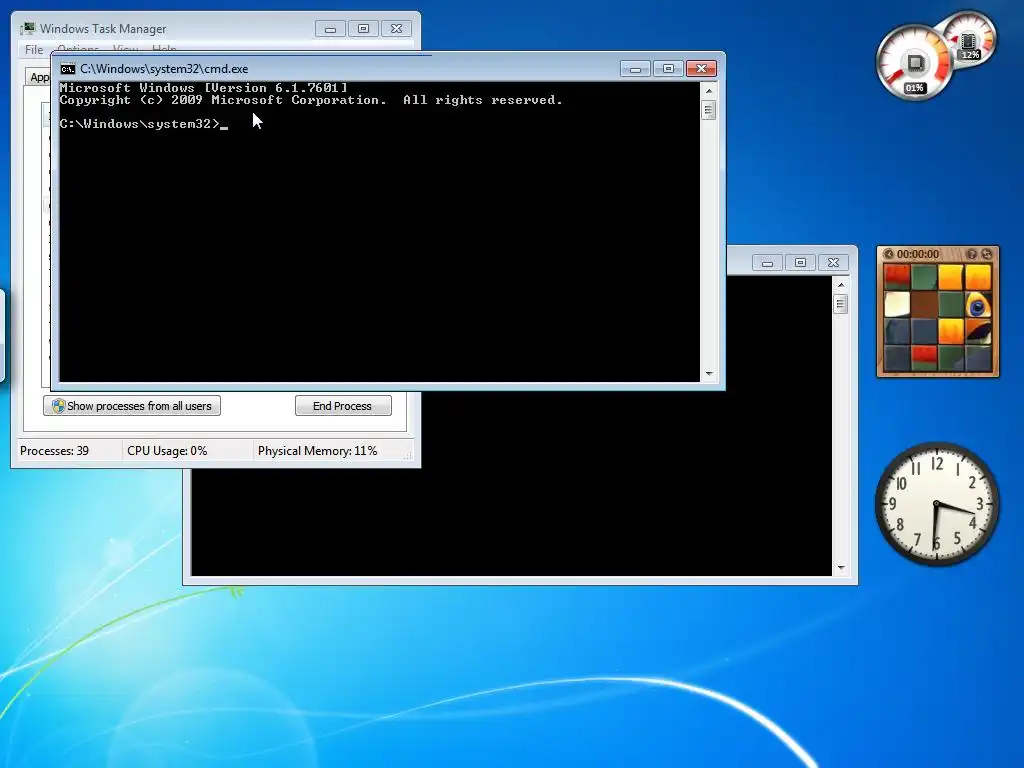
Task: Minimize the background command prompt window
Action: coord(767,263)
